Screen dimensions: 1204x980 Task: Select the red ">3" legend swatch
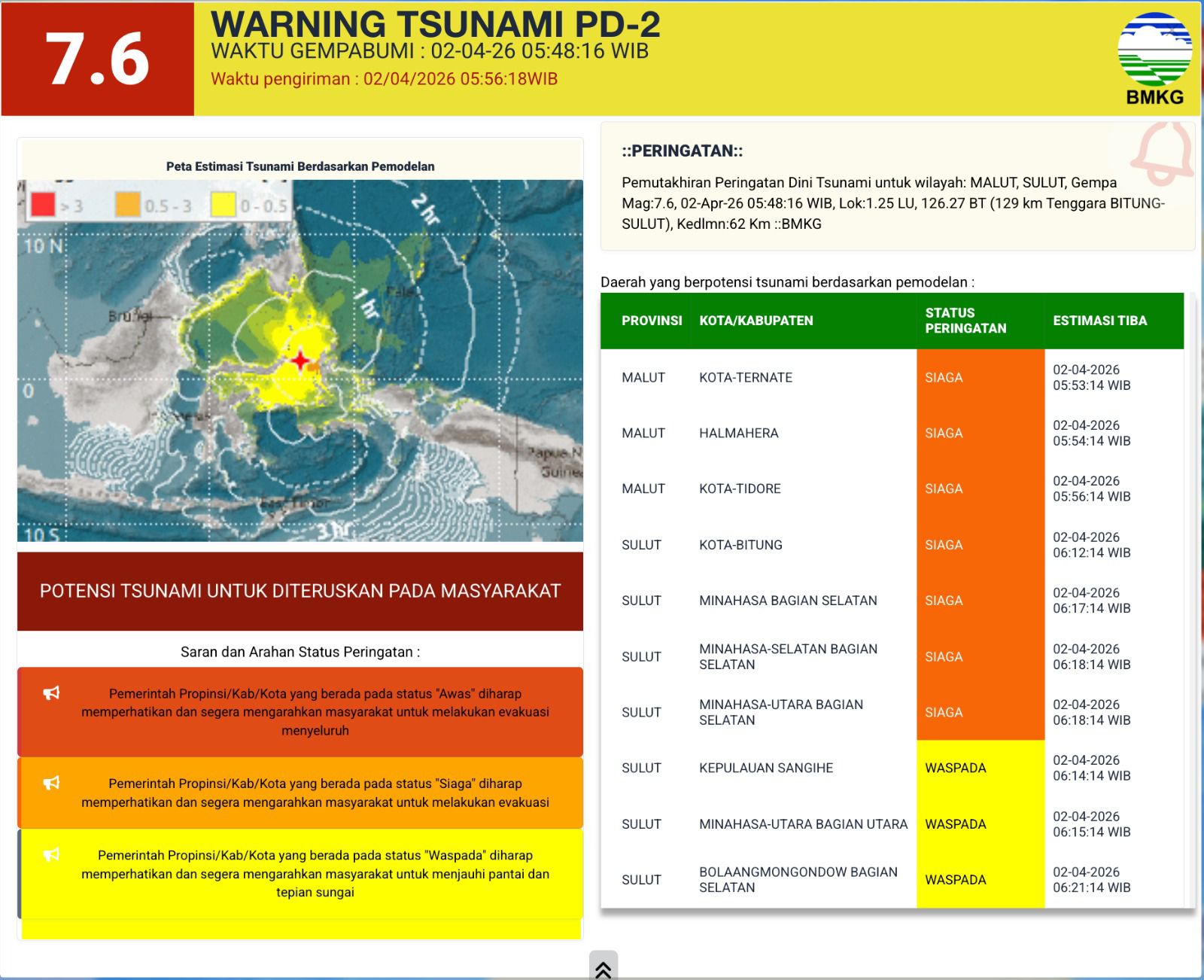tap(43, 205)
